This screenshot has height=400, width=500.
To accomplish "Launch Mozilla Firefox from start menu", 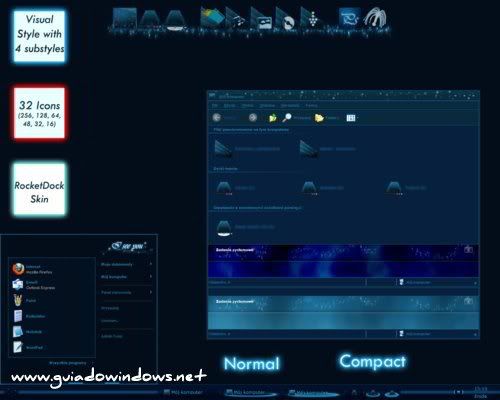I will click(32, 269).
